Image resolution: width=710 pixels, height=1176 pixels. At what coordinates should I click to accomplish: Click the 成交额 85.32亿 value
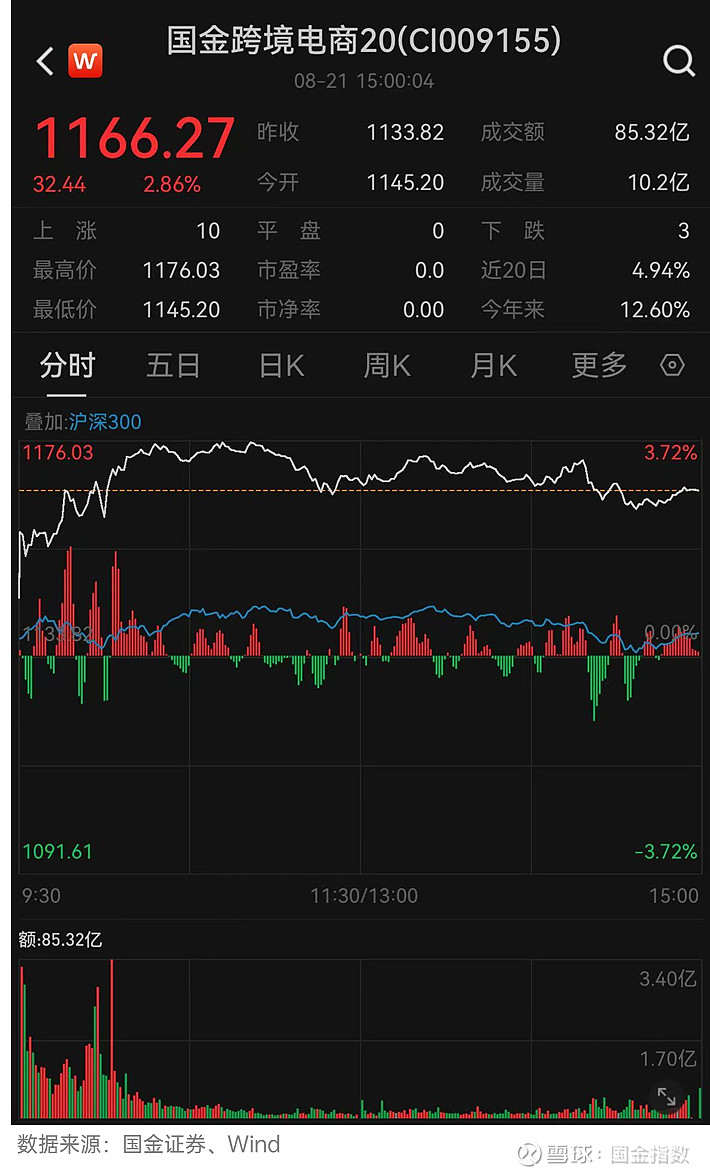coord(651,132)
